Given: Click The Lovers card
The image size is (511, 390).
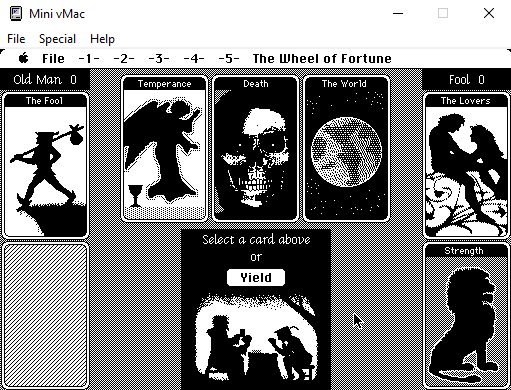Looking at the screenshot, I should (x=467, y=165).
